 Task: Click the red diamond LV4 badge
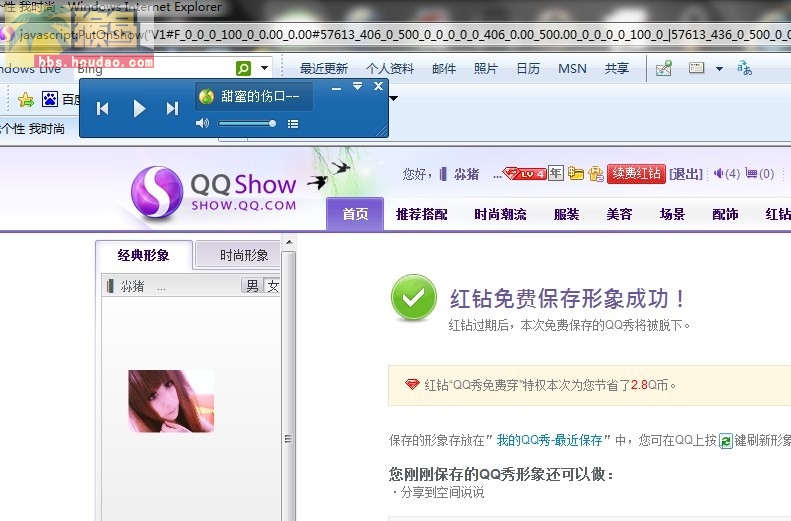click(x=525, y=174)
